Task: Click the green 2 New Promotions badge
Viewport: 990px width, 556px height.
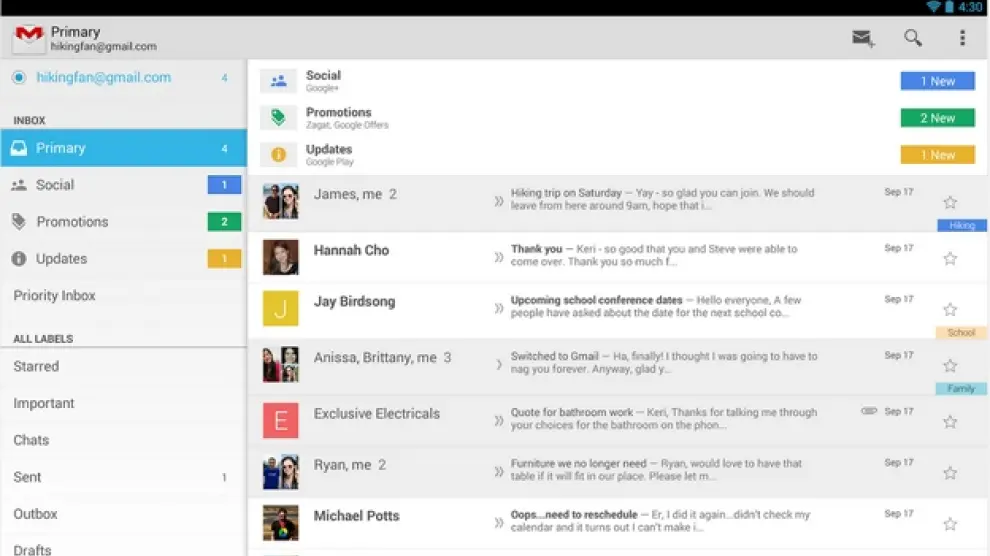Action: [x=937, y=118]
